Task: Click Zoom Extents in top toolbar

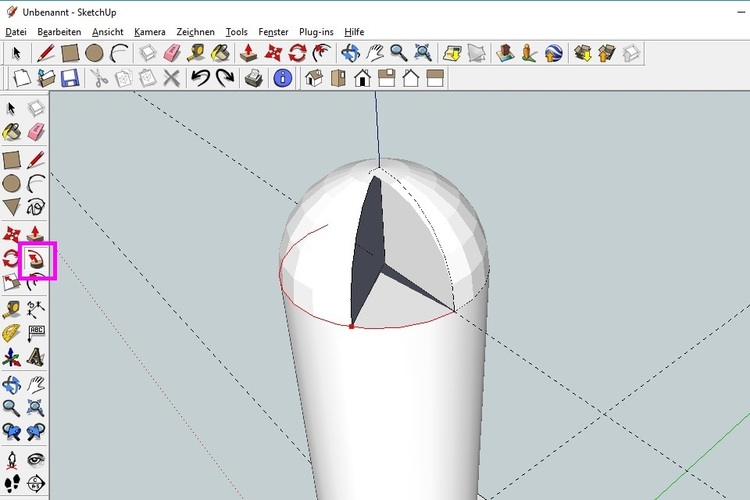Action: 423,53
